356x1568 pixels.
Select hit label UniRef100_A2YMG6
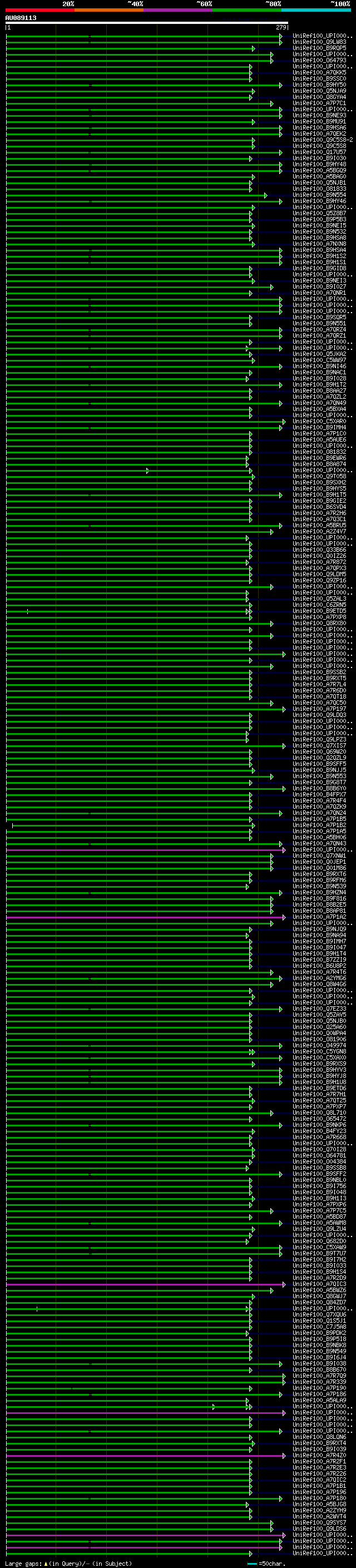[x=319, y=978]
